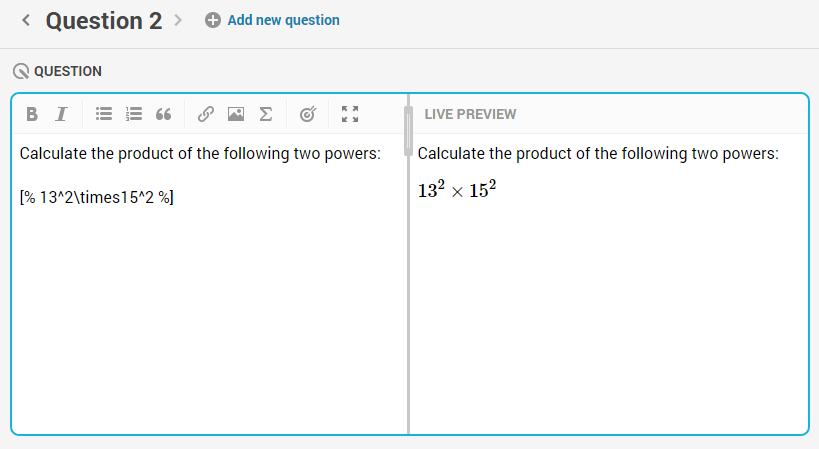Click the Add new question link
The image size is (819, 449).
[283, 20]
